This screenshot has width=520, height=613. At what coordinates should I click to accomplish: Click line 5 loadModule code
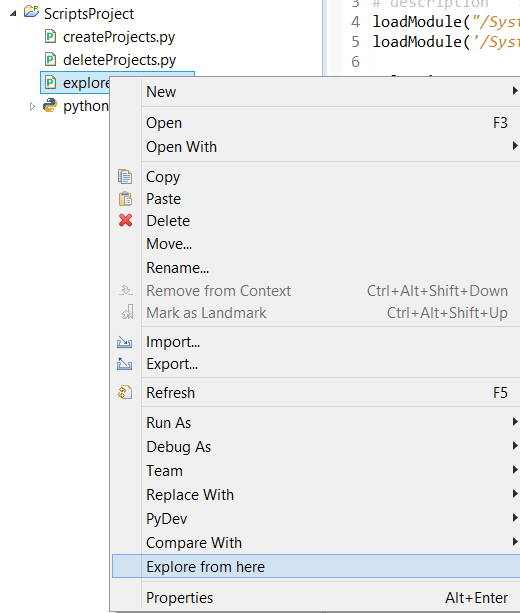pos(446,42)
